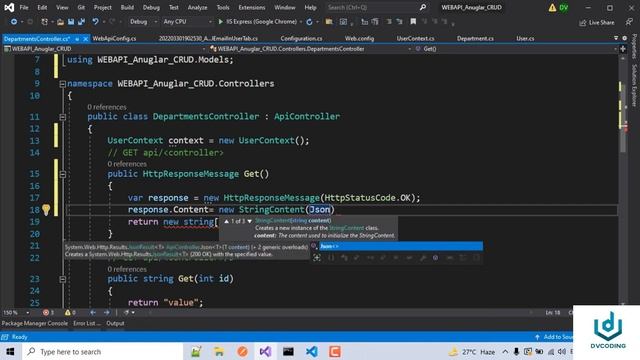Open the Any CPU platform dropdown
Screen dimensions: 640x360
coord(187,22)
